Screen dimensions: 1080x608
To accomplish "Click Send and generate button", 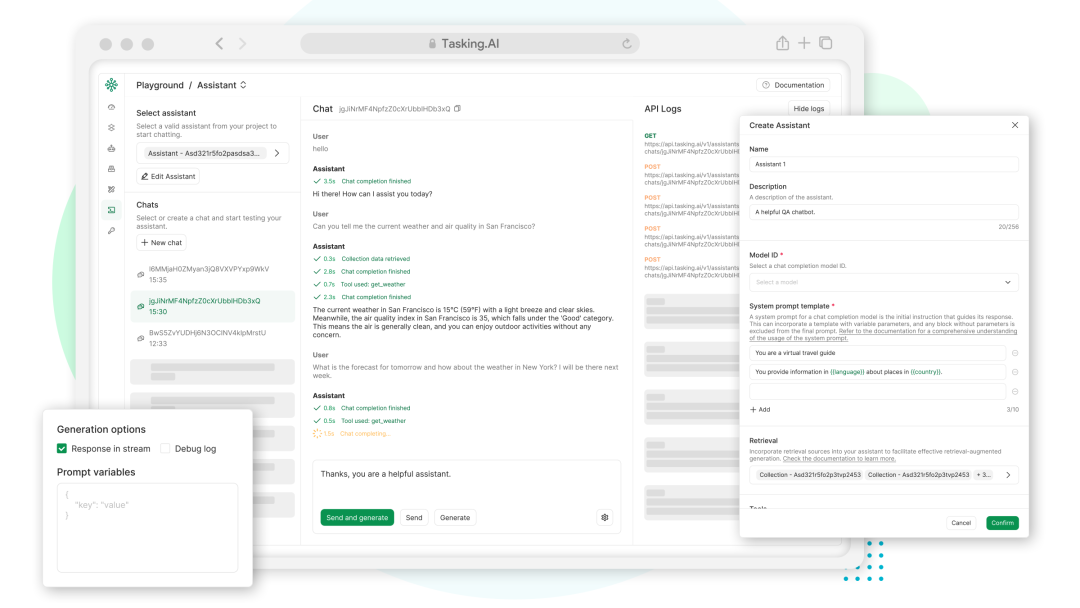I will 357,517.
